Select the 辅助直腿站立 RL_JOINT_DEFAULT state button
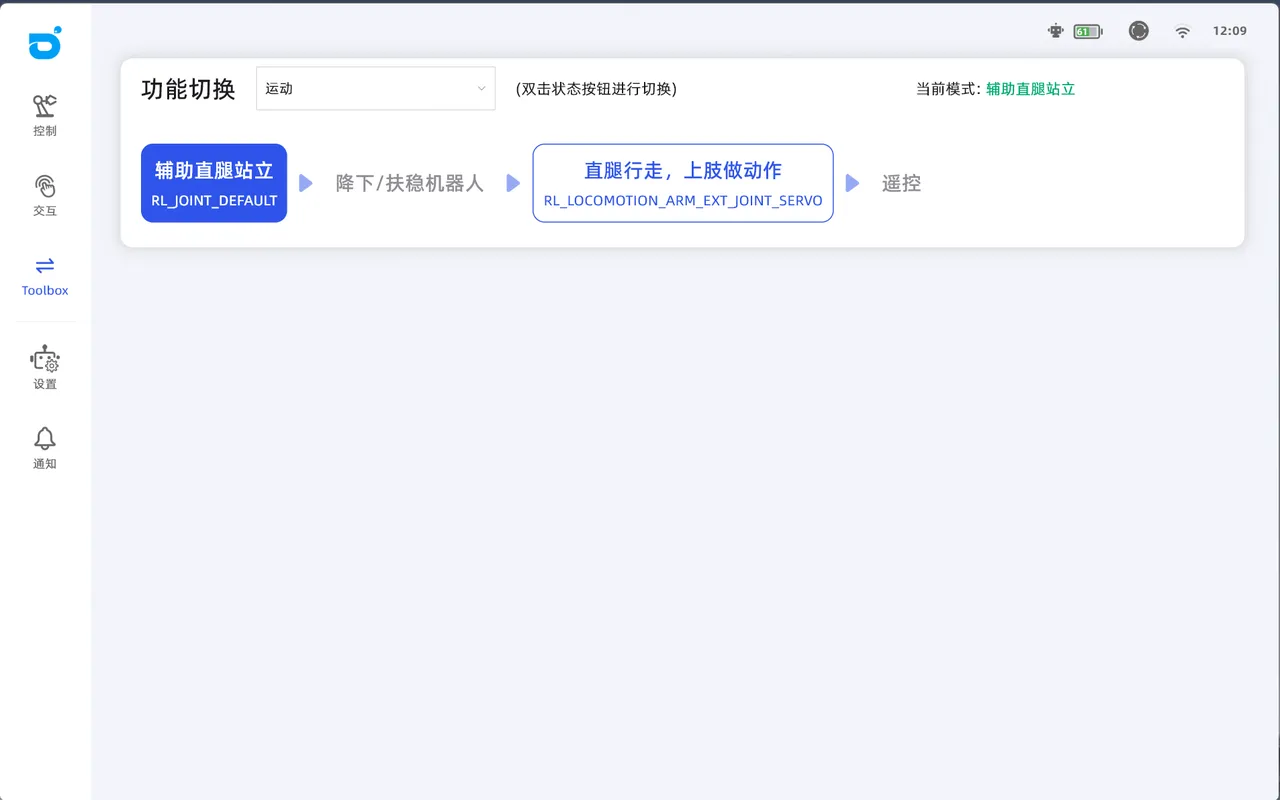 coord(214,183)
